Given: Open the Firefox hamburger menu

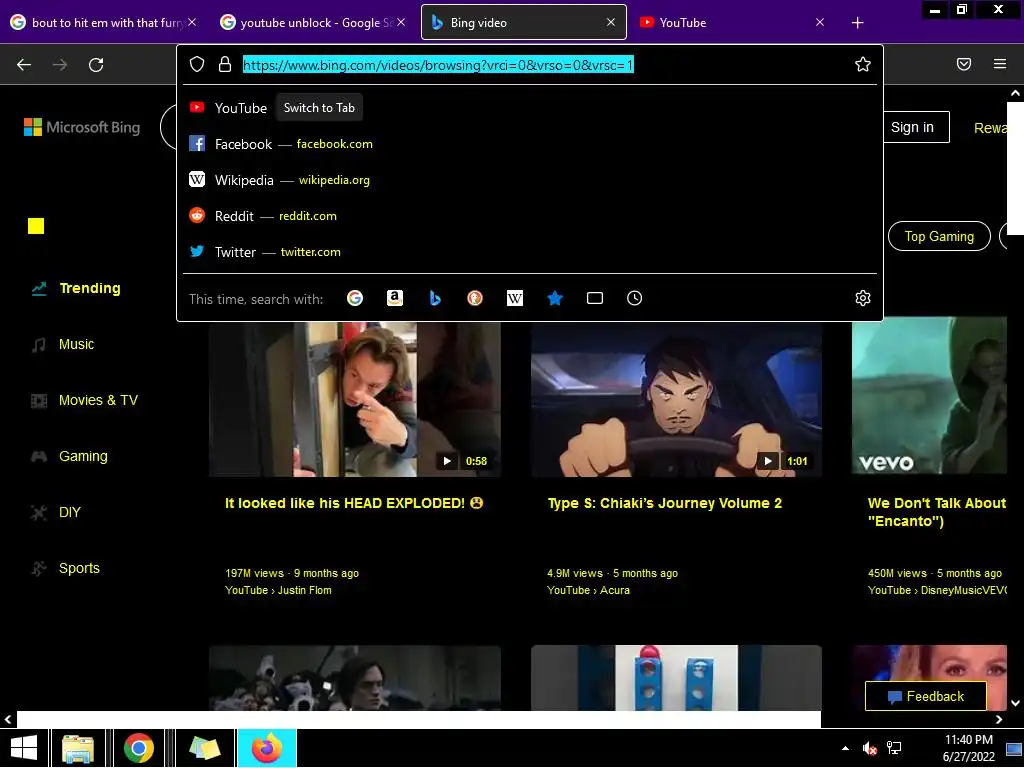Looking at the screenshot, I should [1000, 64].
